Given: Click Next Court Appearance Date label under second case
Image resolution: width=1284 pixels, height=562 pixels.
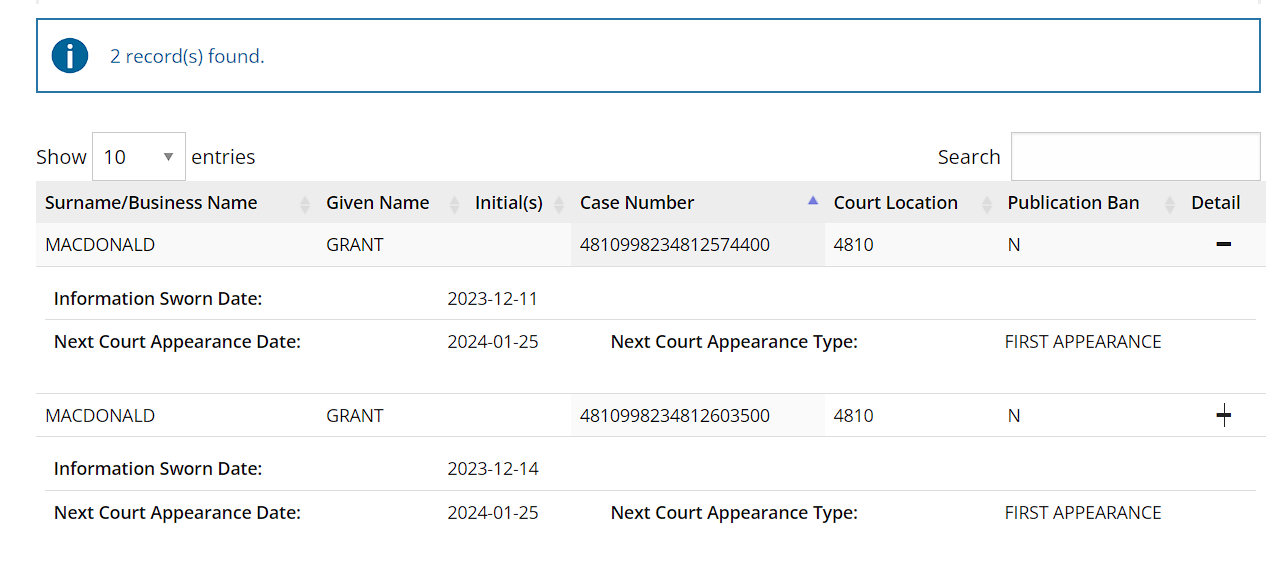Looking at the screenshot, I should tap(177, 513).
